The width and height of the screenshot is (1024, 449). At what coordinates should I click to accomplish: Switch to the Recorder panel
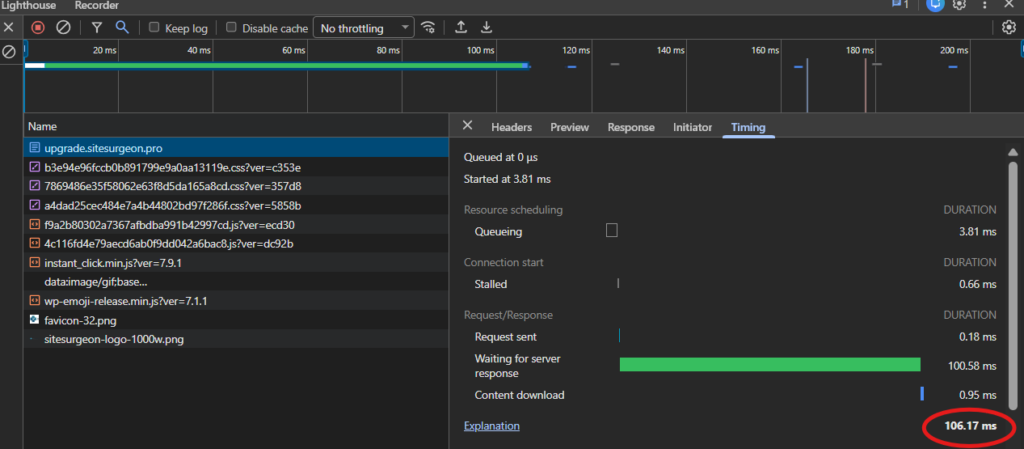[97, 5]
